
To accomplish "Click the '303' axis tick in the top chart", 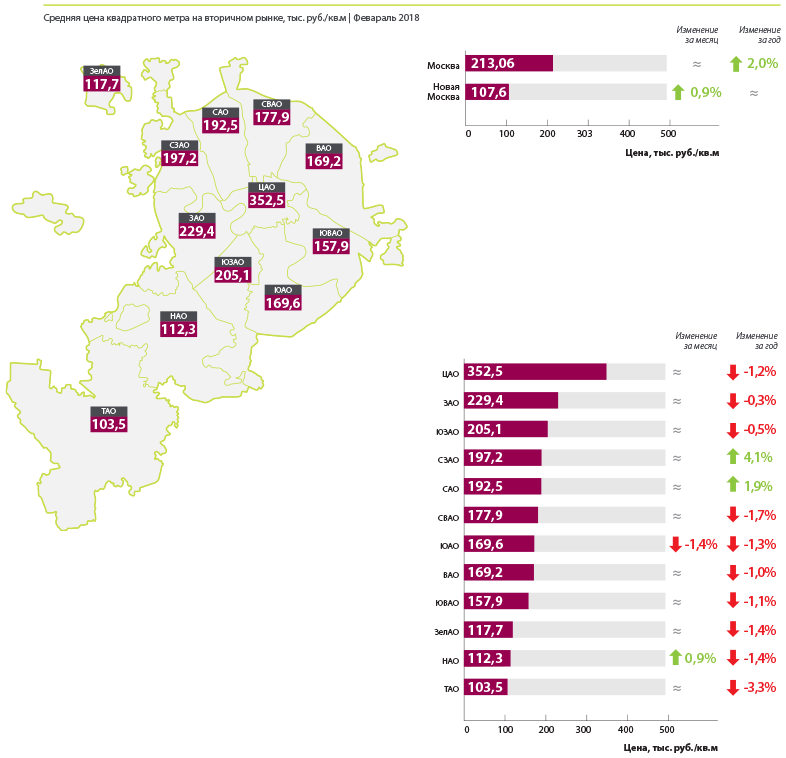I will click(584, 133).
